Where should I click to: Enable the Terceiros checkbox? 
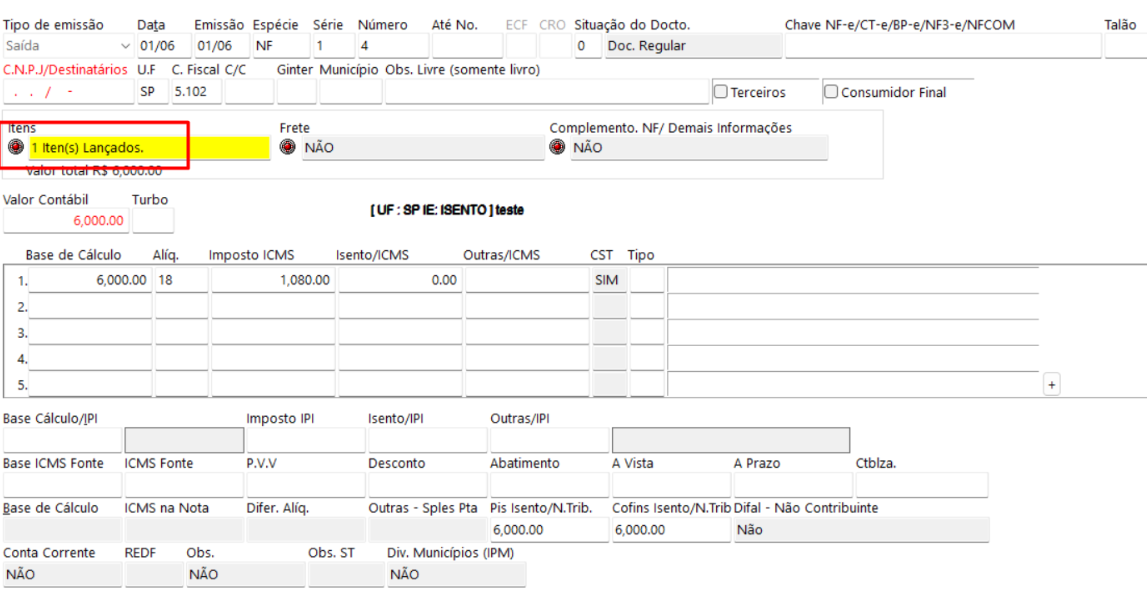[721, 92]
